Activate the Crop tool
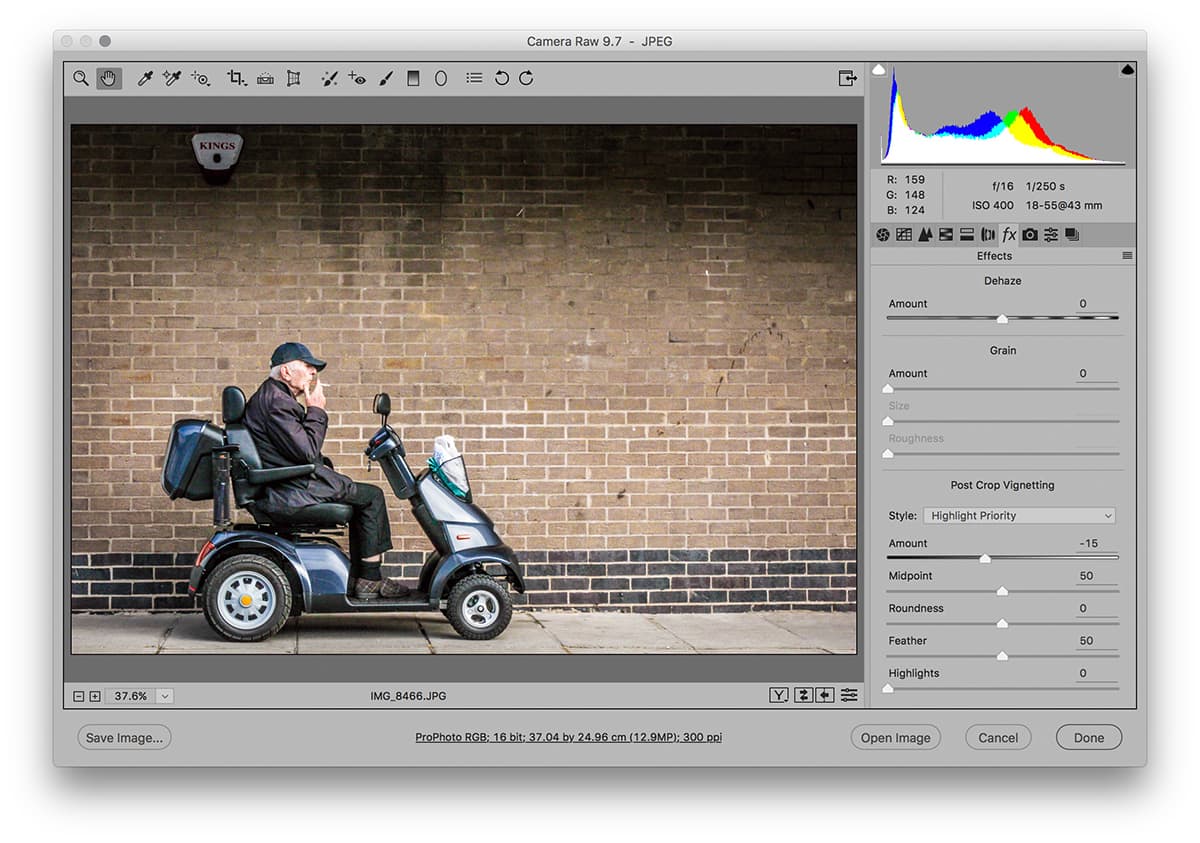1200x843 pixels. pyautogui.click(x=237, y=78)
